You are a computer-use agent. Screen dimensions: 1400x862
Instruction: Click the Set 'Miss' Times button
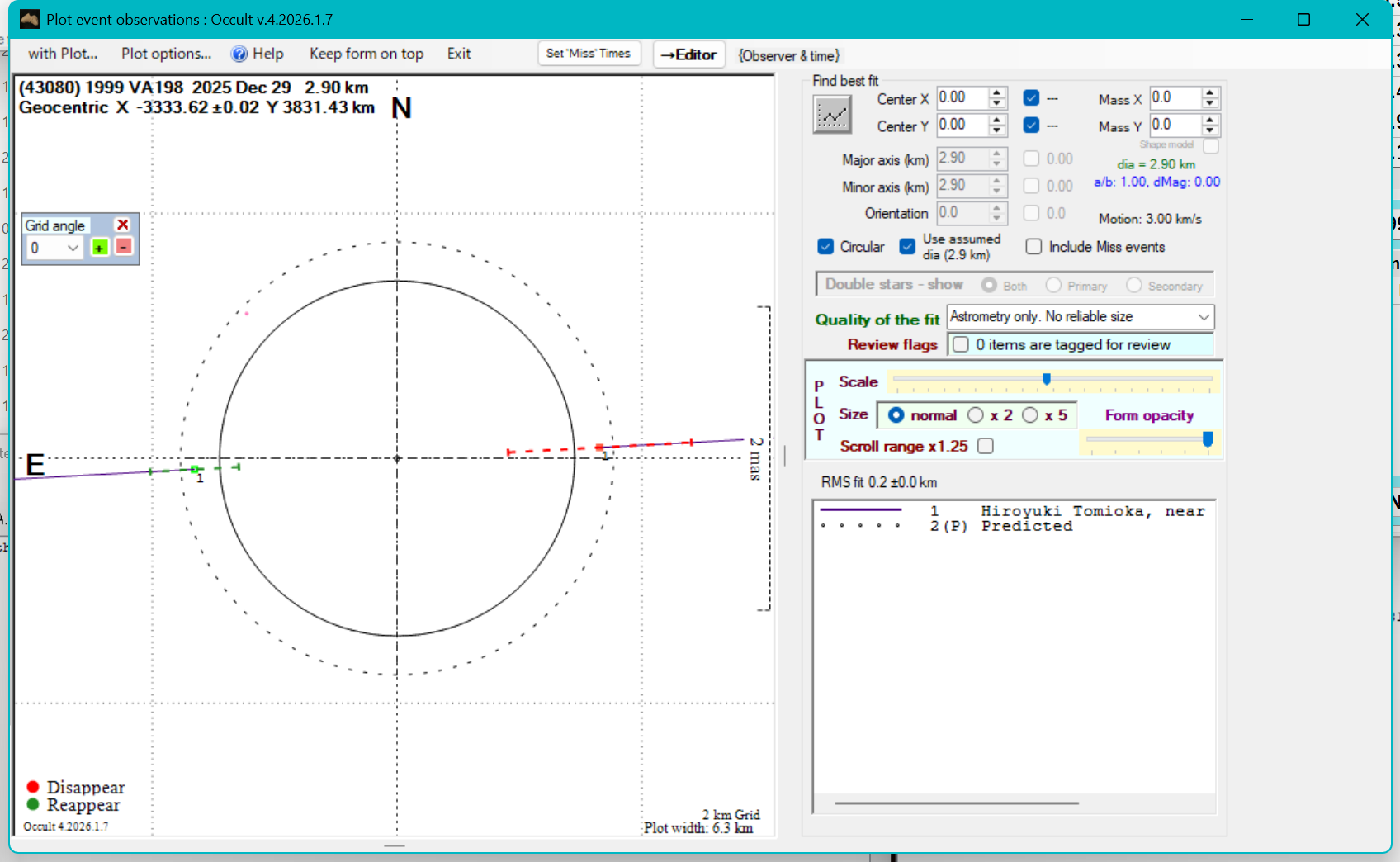pyautogui.click(x=588, y=54)
